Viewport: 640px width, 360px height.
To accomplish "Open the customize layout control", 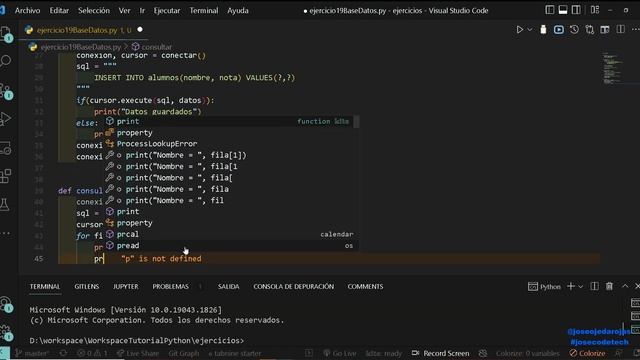I will coord(595,10).
